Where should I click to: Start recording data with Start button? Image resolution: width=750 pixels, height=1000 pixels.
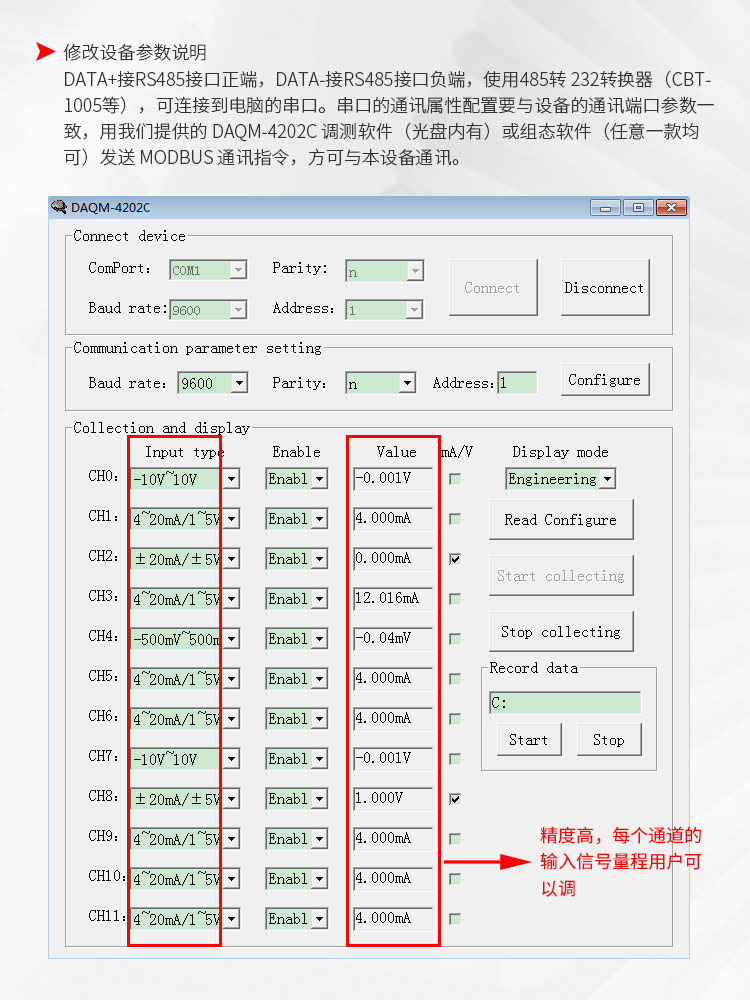tap(528, 740)
